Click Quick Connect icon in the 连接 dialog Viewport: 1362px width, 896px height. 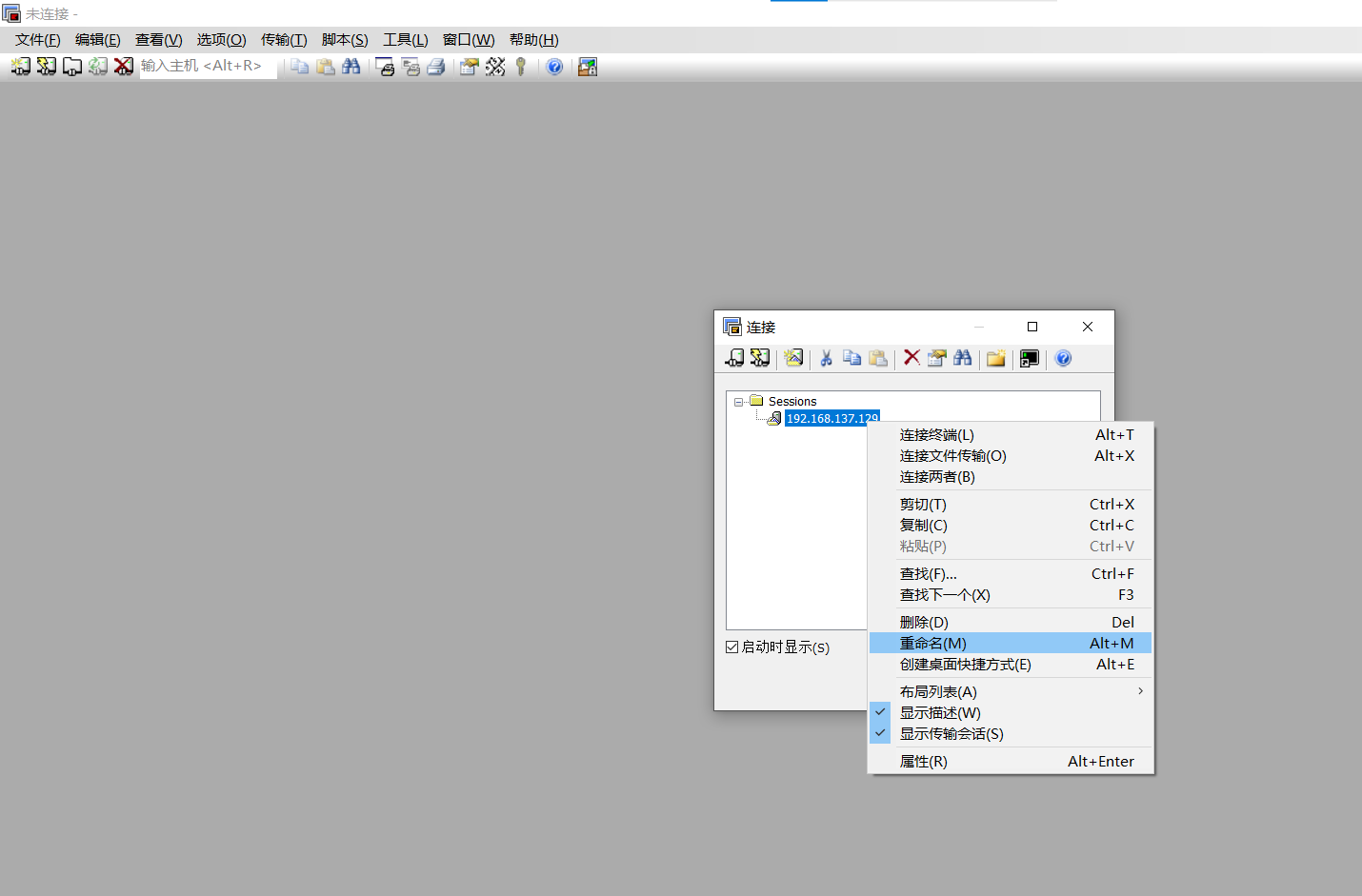point(759,358)
